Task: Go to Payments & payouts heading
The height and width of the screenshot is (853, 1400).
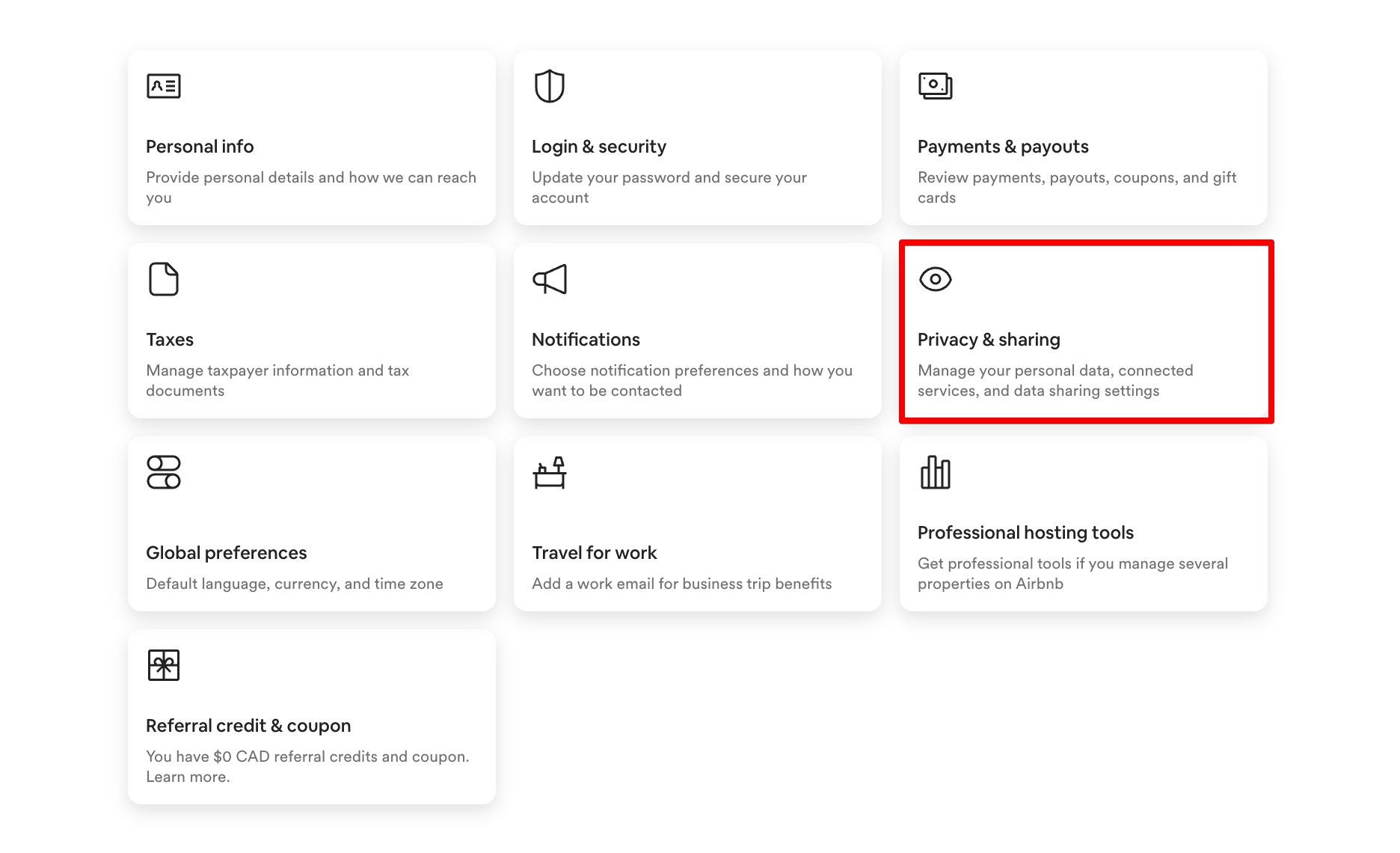Action: tap(1003, 147)
